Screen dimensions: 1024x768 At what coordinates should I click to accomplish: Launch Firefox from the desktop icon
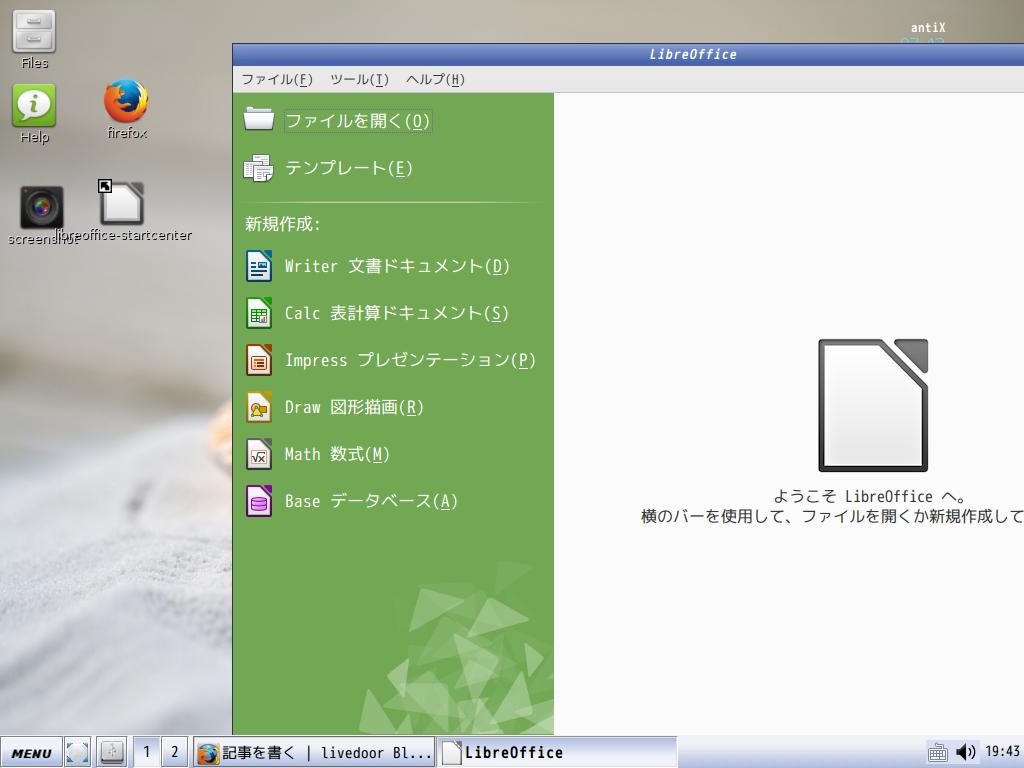pos(127,109)
